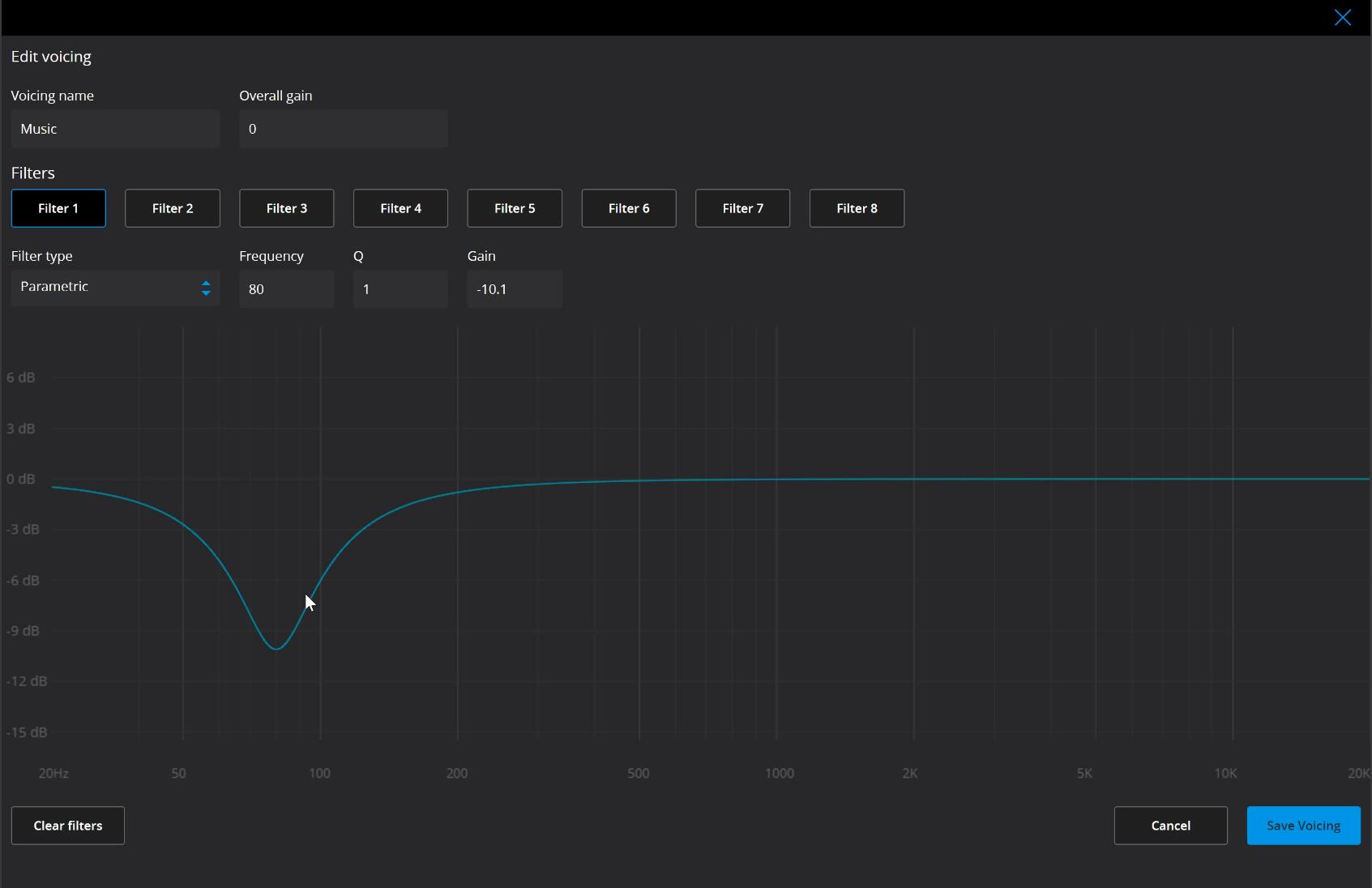Cancel the voicing edit
This screenshot has width=1372, height=888.
[x=1170, y=826]
